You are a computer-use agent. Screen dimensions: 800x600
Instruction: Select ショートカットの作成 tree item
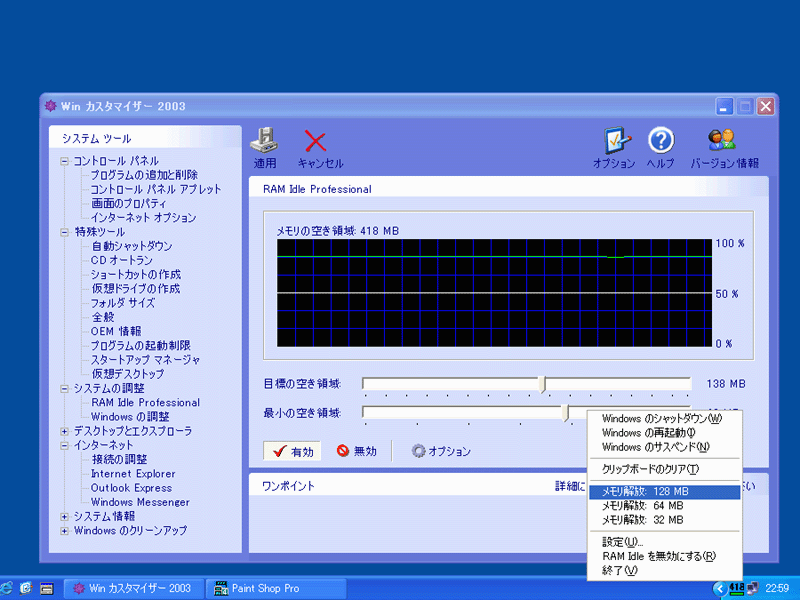click(136, 274)
